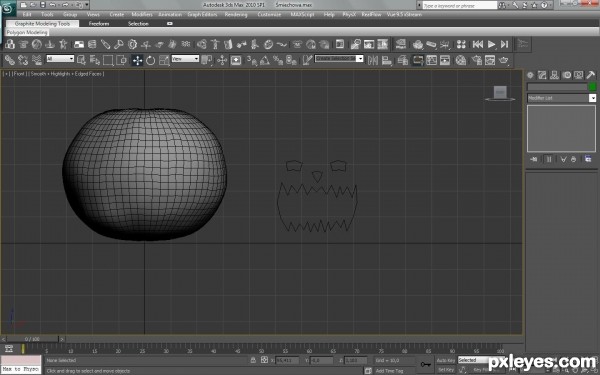Image resolution: width=600 pixels, height=375 pixels.
Task: Choose the Rectangular Selection Region tool
Action: [x=108, y=60]
